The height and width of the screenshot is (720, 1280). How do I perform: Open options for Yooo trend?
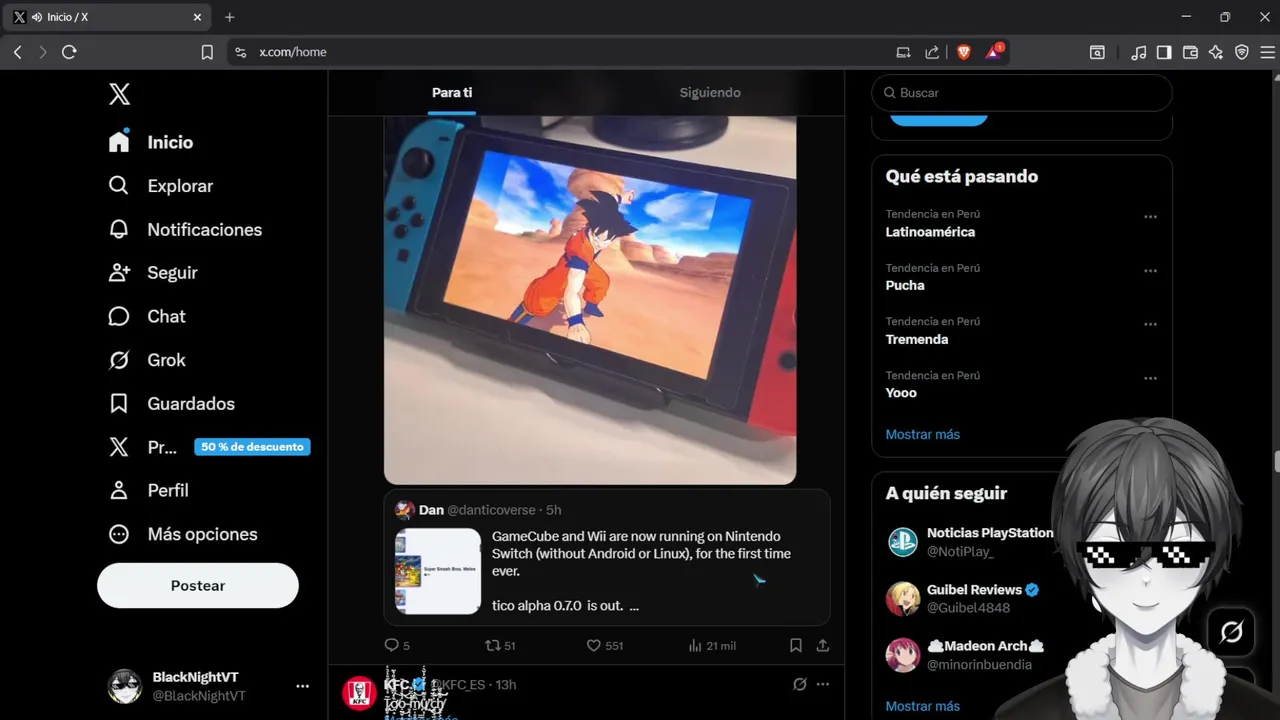click(x=1150, y=378)
